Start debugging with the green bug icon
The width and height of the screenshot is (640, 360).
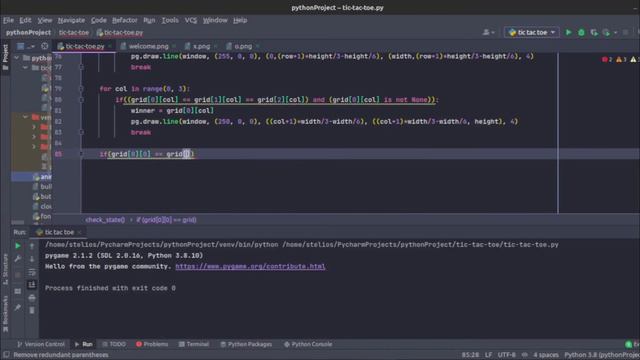pyautogui.click(x=581, y=32)
